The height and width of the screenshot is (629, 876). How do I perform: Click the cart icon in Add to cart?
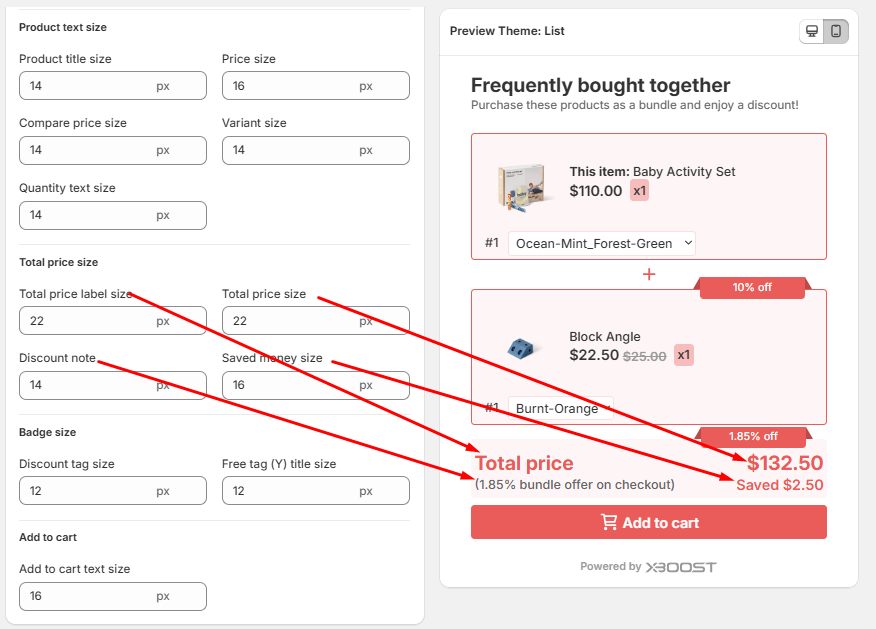pos(608,522)
